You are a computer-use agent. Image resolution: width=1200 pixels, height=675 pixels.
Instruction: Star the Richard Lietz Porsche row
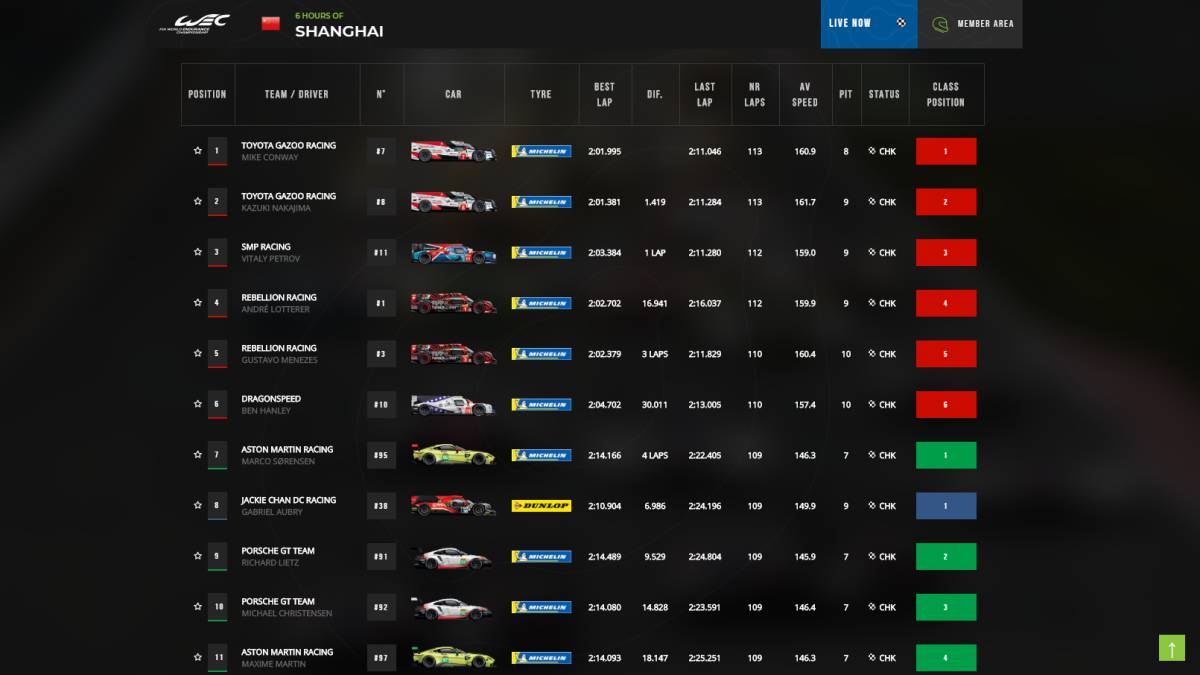tap(198, 556)
